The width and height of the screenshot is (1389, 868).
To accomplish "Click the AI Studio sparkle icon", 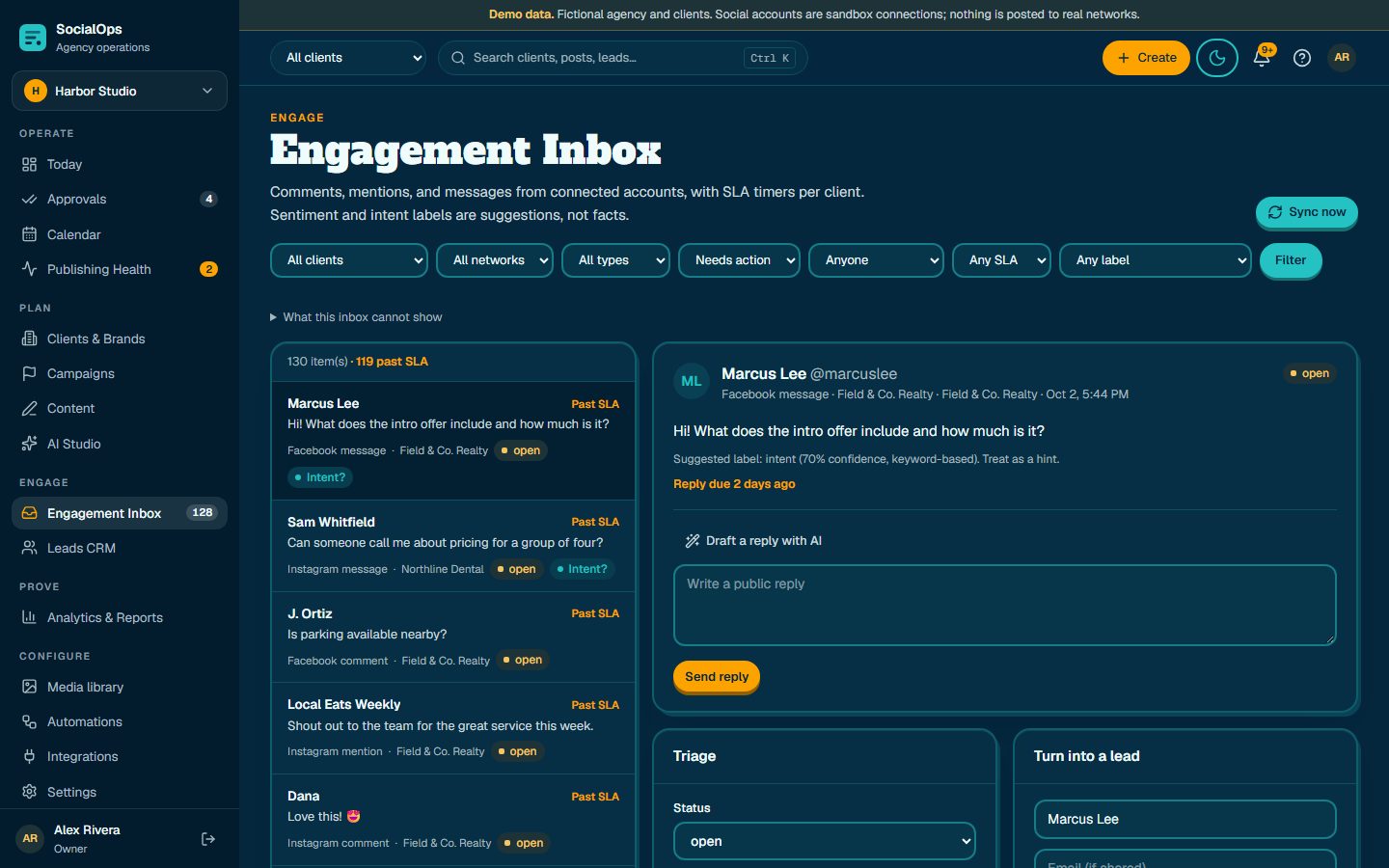I will point(29,444).
